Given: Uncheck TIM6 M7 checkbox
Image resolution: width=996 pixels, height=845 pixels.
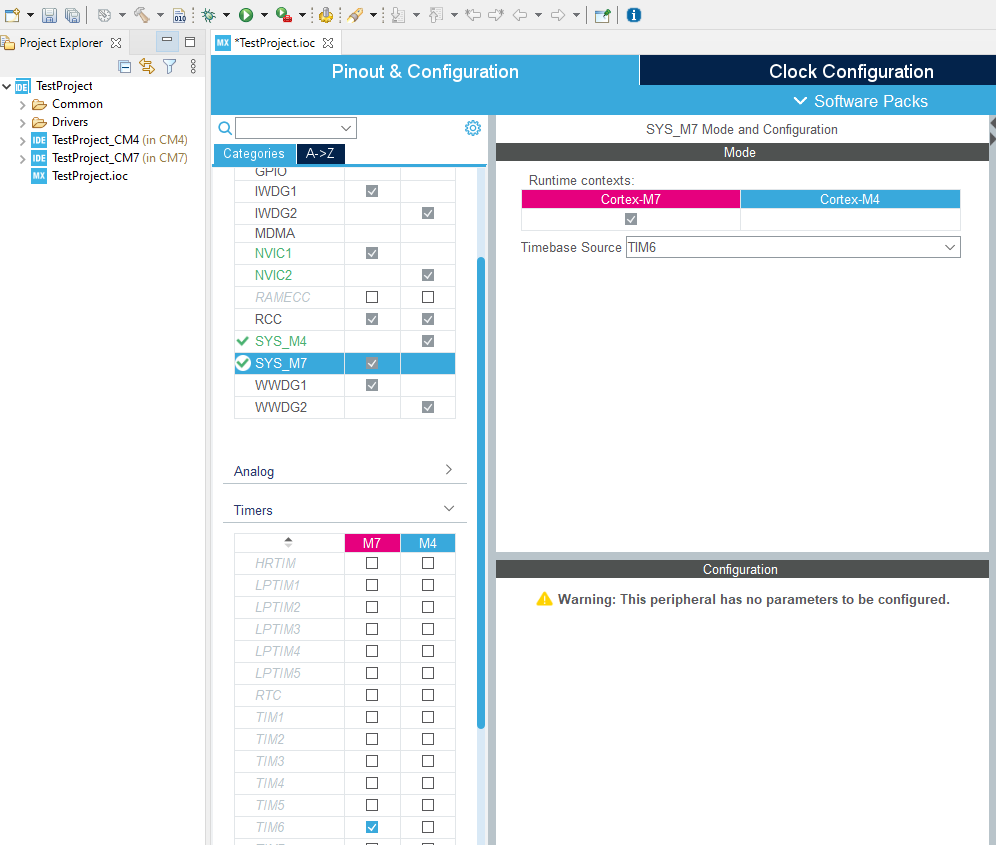Looking at the screenshot, I should point(372,827).
